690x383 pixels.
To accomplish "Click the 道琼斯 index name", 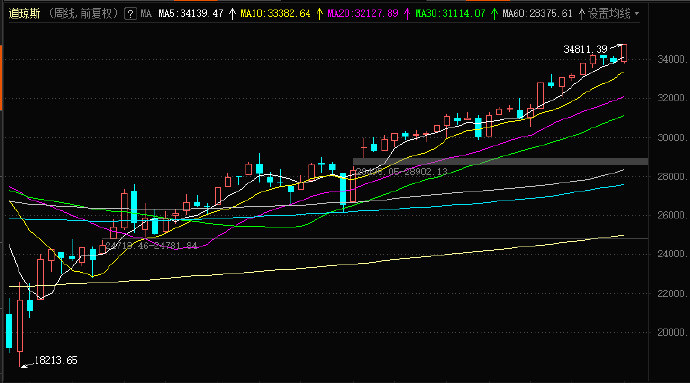I will click(x=25, y=14).
